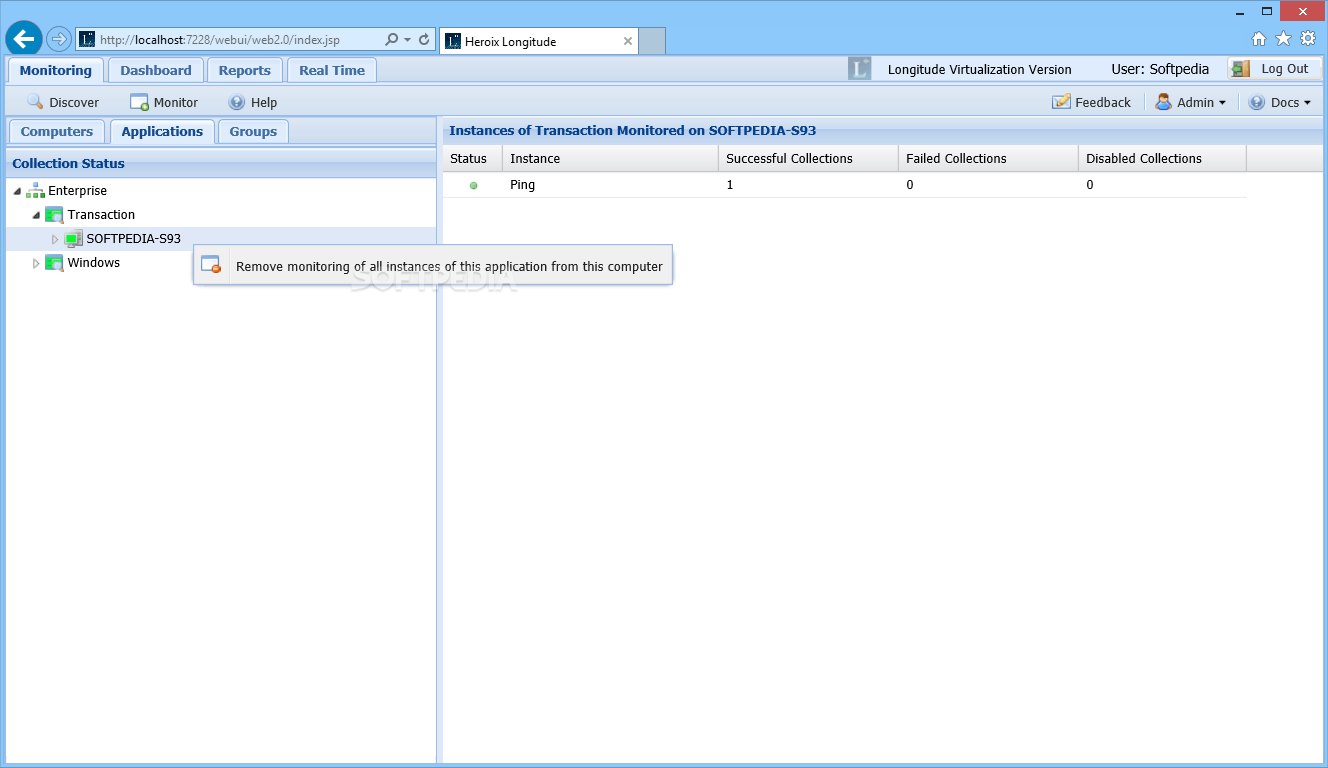Click the Log Out door icon
The width and height of the screenshot is (1328, 768).
click(x=1241, y=69)
